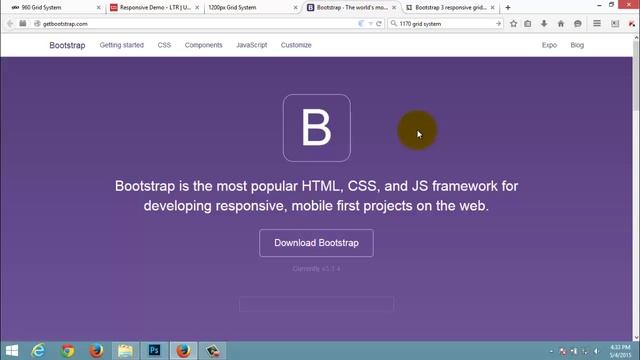
Task: Bookmark this page with the star icon
Action: point(513,24)
